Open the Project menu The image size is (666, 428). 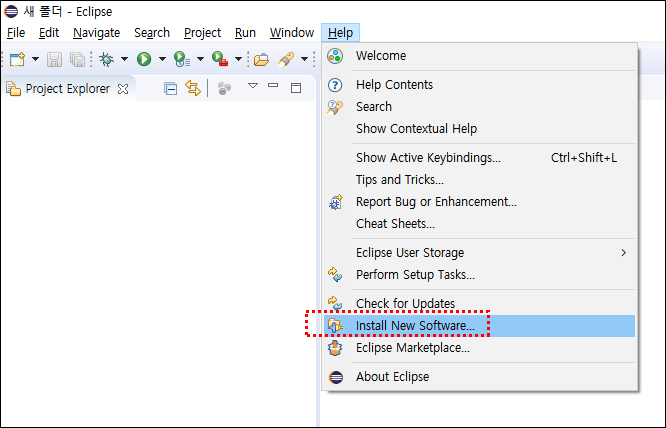[x=202, y=33]
